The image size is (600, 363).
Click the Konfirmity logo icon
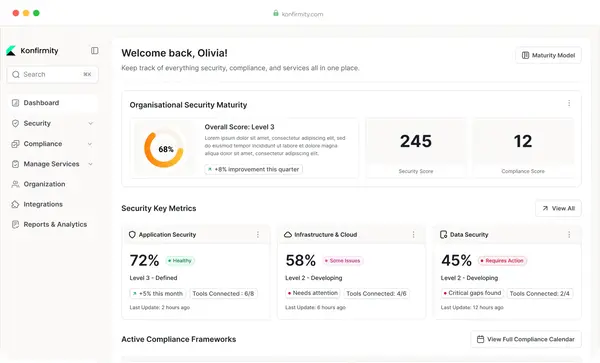point(11,50)
